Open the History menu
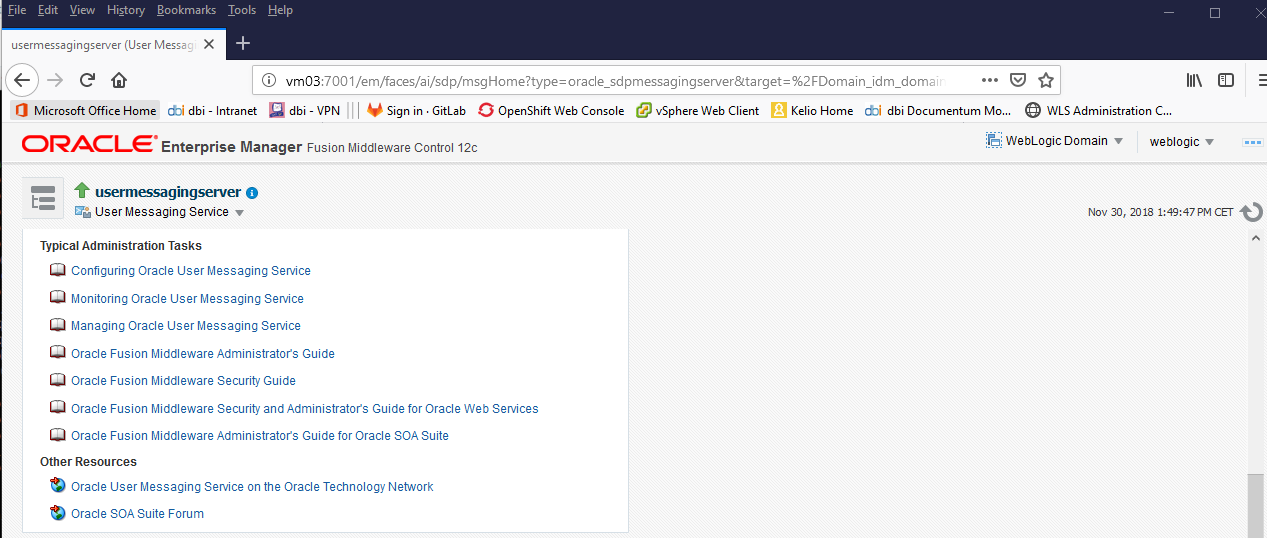 tap(125, 10)
